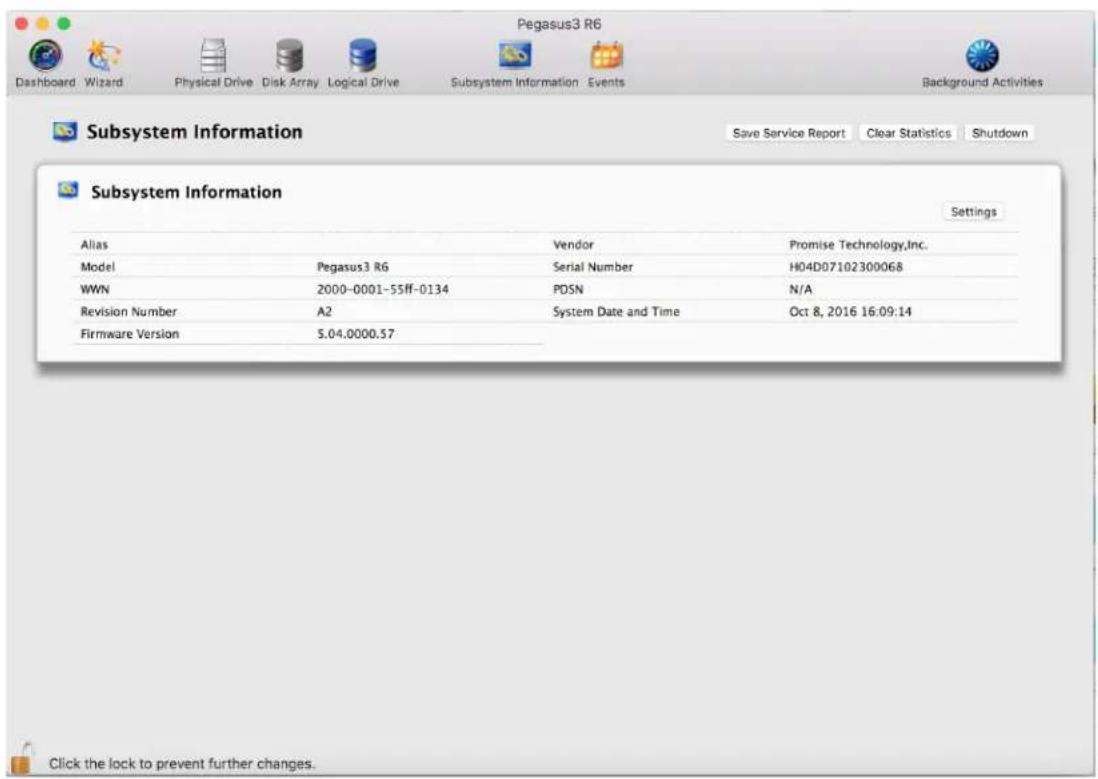Select the model value Pegasus3 R6
Viewport: 1098px width, 779px height.
tap(352, 267)
